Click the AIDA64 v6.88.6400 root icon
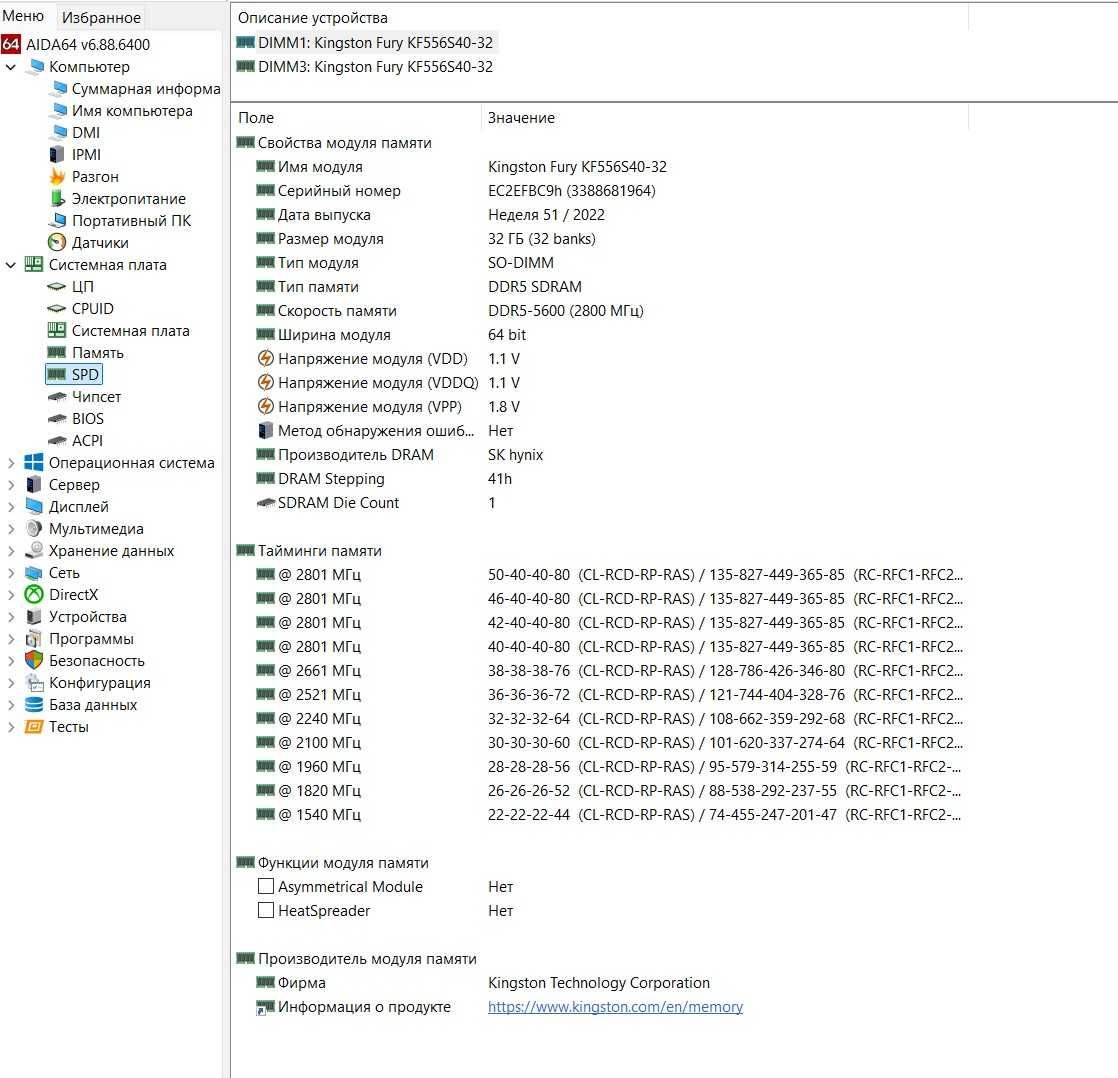Screen dimensions: 1118x1078 (x=11, y=44)
